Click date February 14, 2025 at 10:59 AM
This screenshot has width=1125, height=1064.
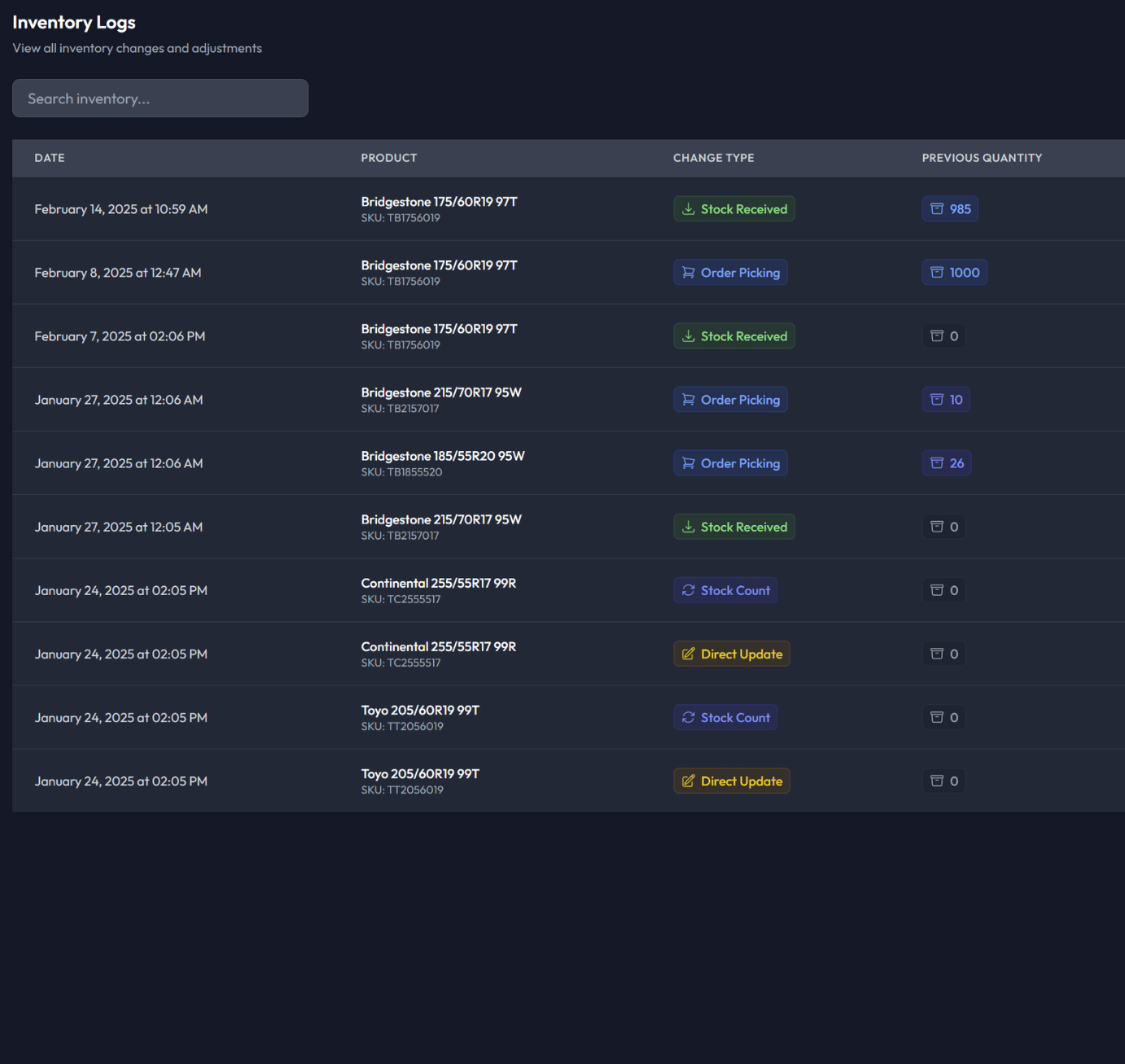(x=121, y=209)
